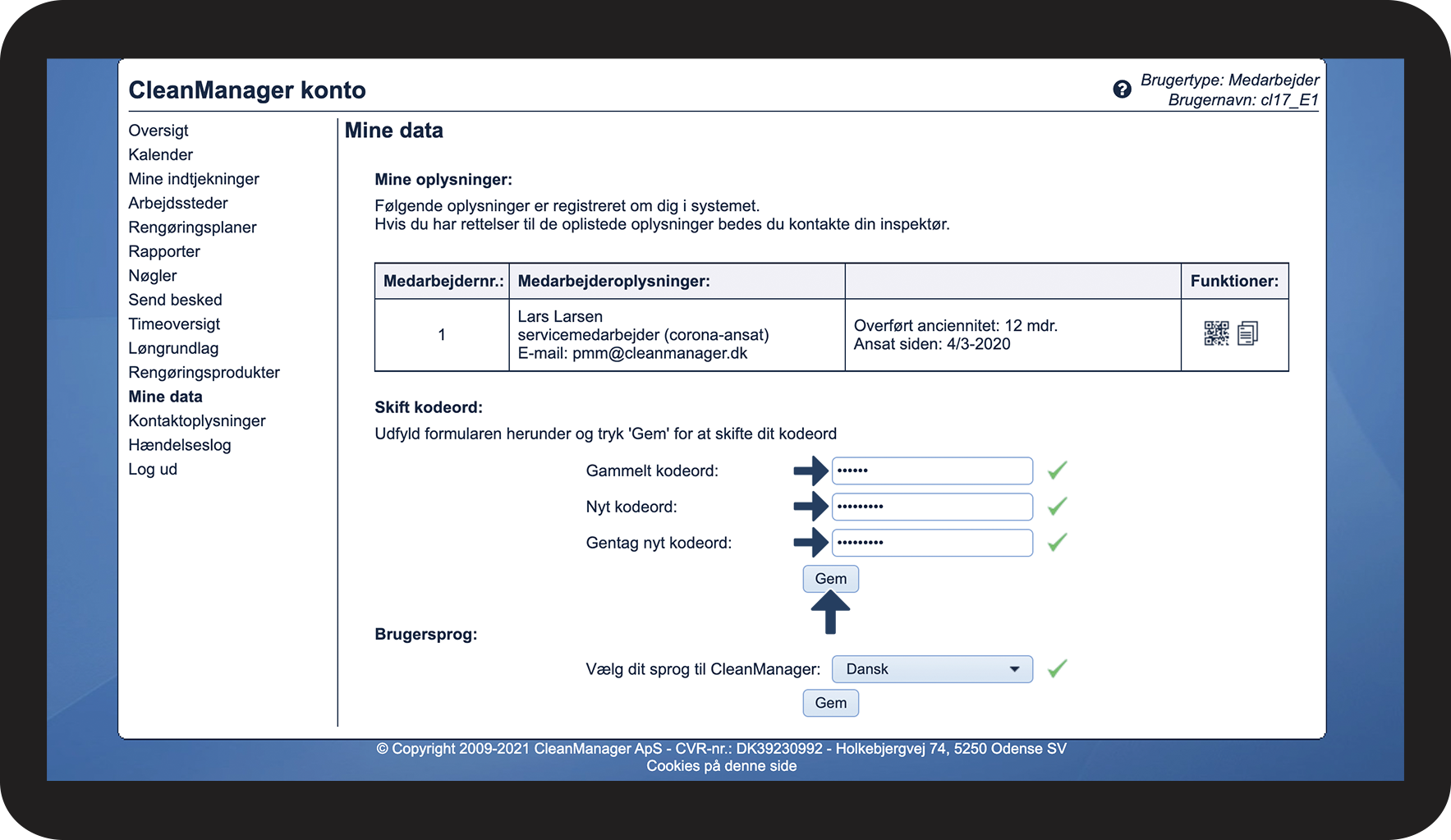Go to Rengøringsprodukter
Screen dimensions: 1451x840
coord(204,373)
